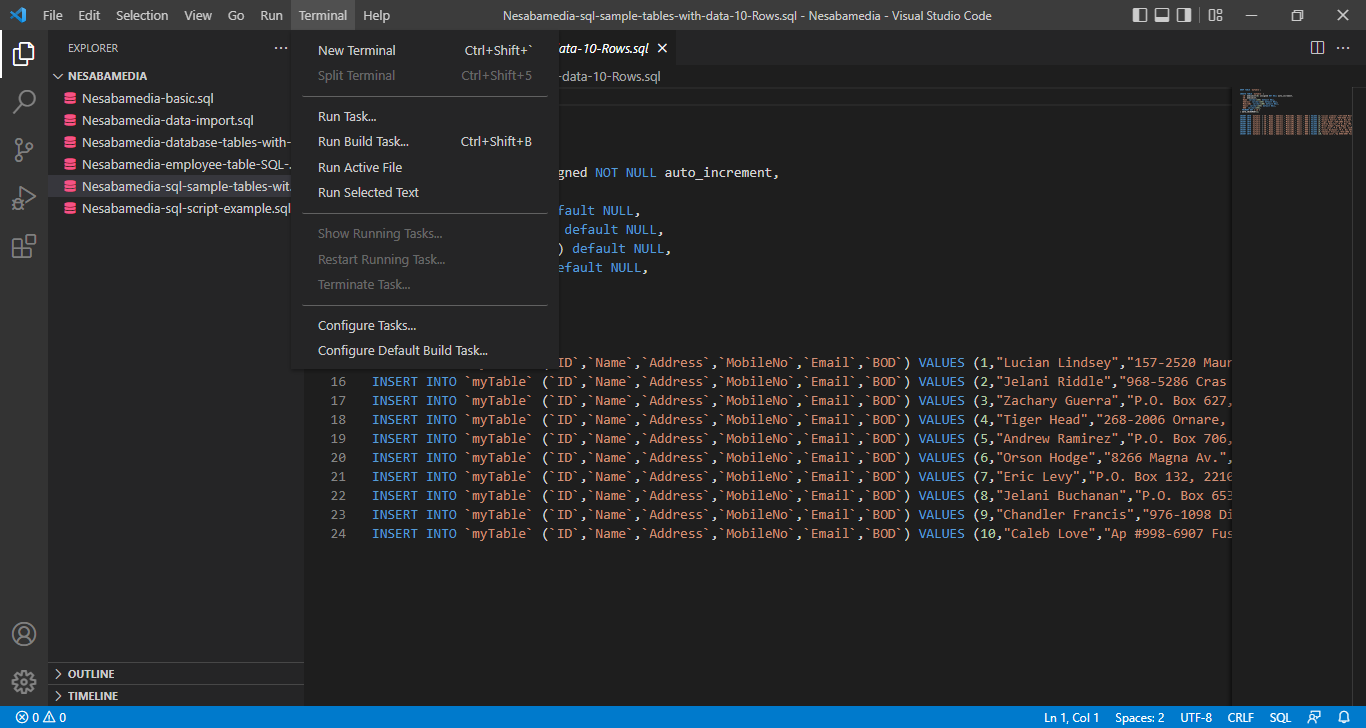Toggle the secondary side bar layout button
The width and height of the screenshot is (1366, 728).
tap(1184, 15)
